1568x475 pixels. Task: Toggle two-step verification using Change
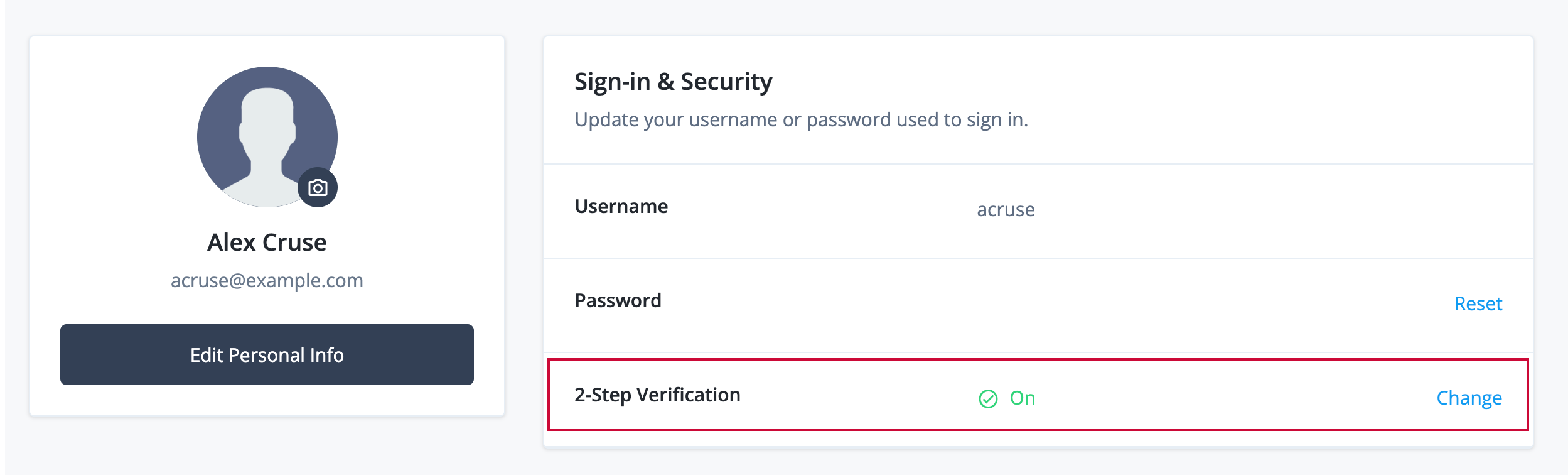click(x=1469, y=398)
